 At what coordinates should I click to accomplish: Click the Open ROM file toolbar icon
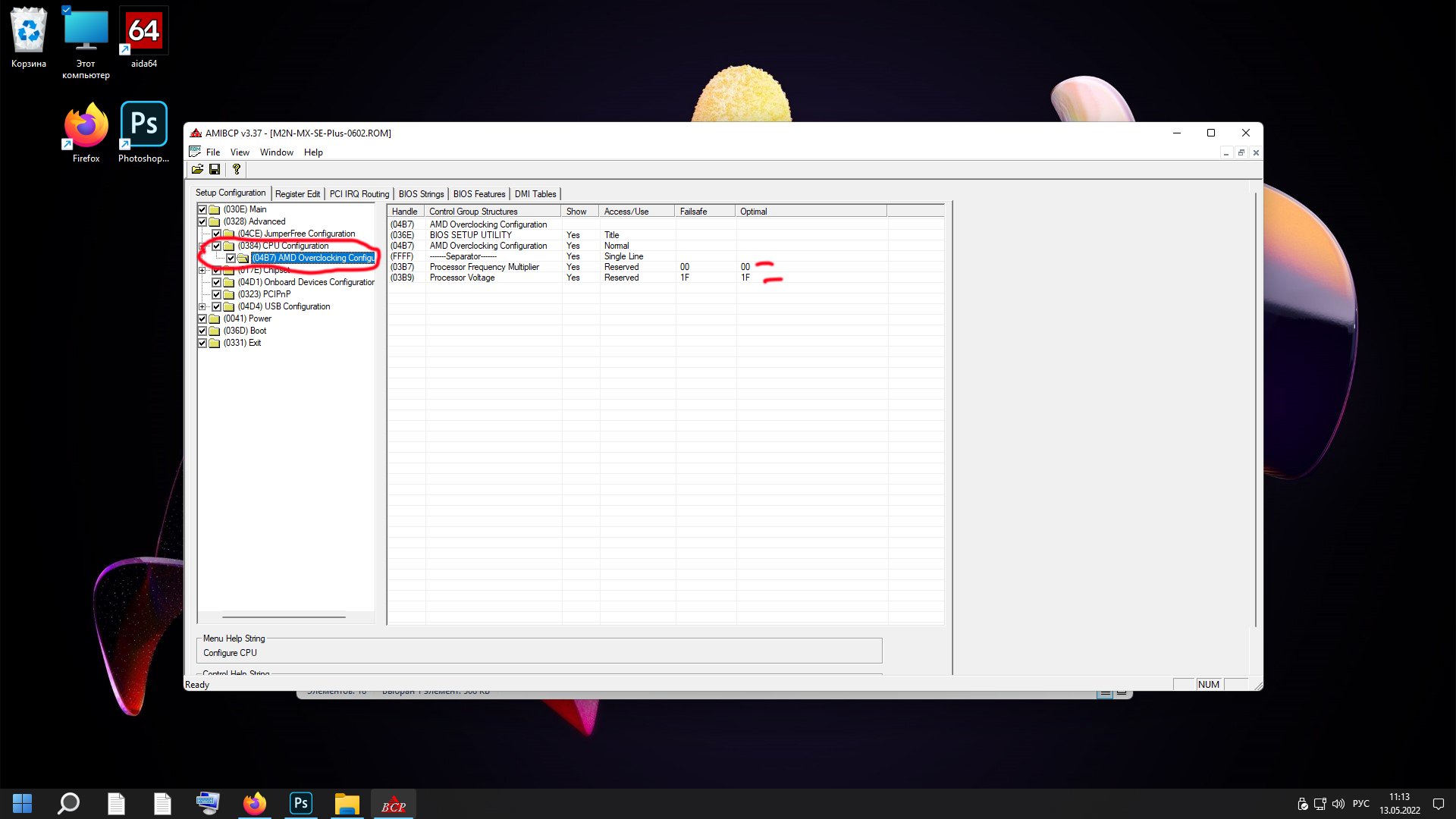pyautogui.click(x=197, y=169)
